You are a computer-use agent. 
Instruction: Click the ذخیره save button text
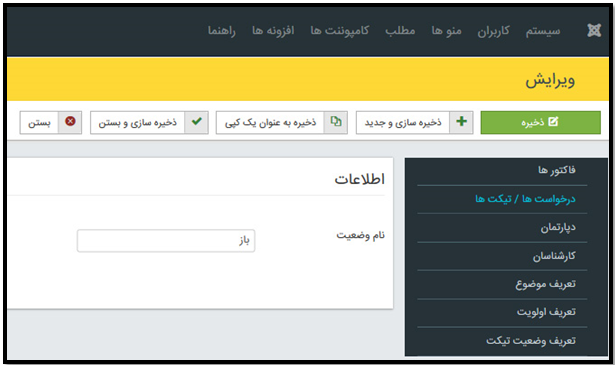[533, 123]
